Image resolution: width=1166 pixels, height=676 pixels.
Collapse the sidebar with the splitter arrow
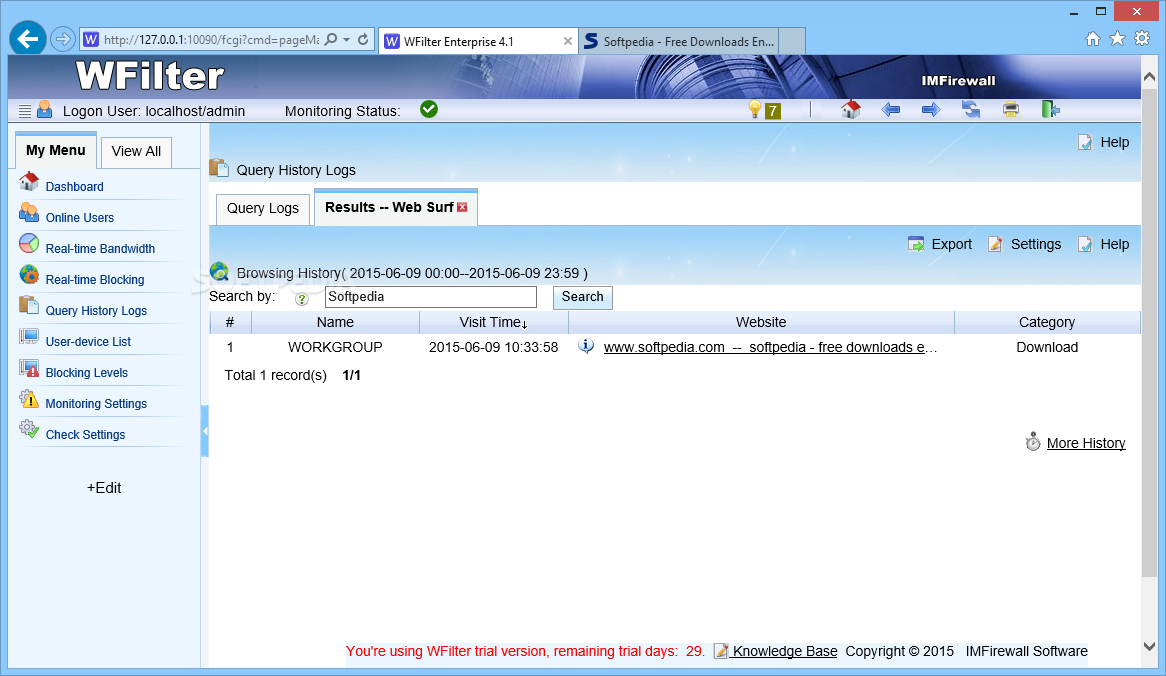(204, 431)
